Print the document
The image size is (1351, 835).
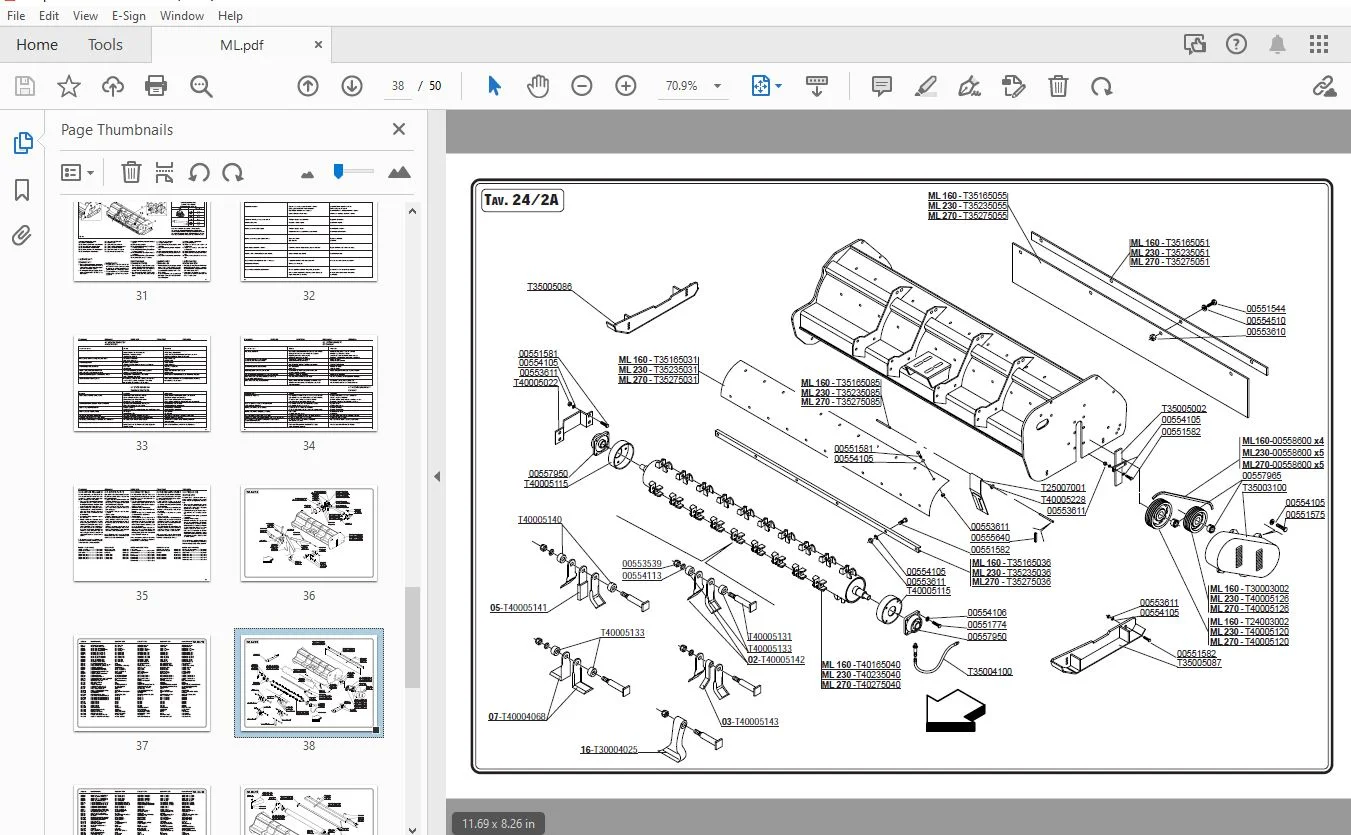(x=156, y=86)
